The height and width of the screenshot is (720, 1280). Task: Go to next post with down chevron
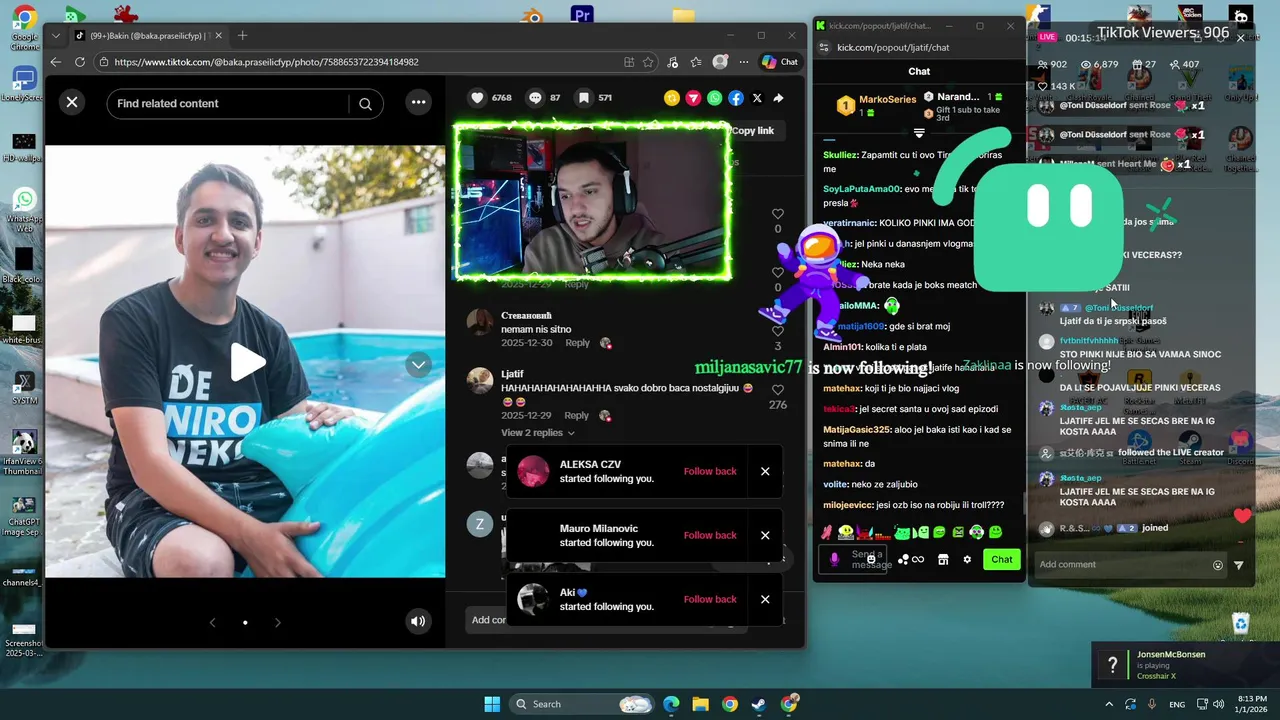tap(418, 365)
